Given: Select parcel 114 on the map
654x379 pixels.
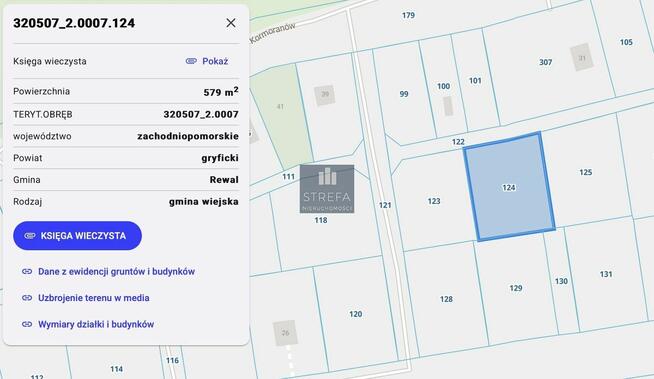Looking at the screenshot, I should 116,369.
